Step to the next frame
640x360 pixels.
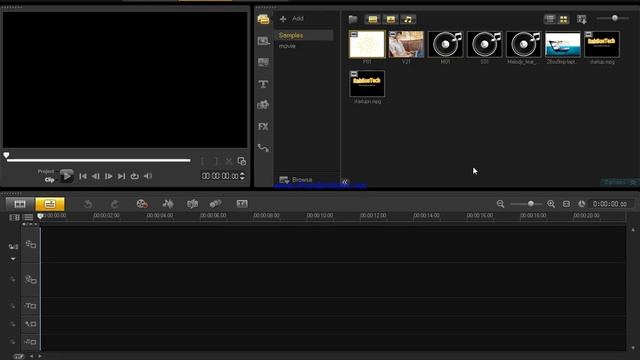click(x=109, y=176)
